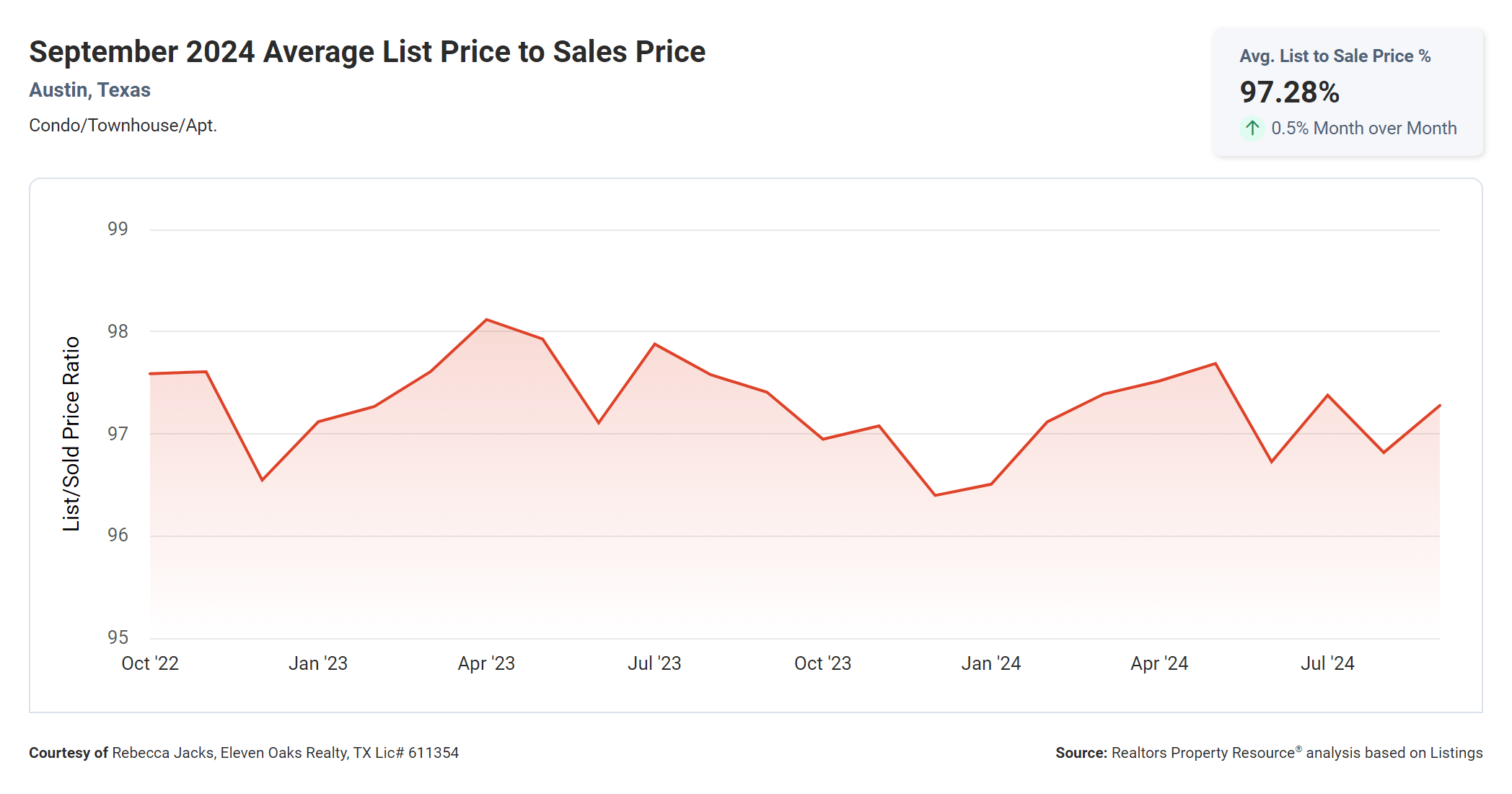Click the Apr '24 x-axis label
Viewport: 1512px width, 794px height.
(1159, 663)
